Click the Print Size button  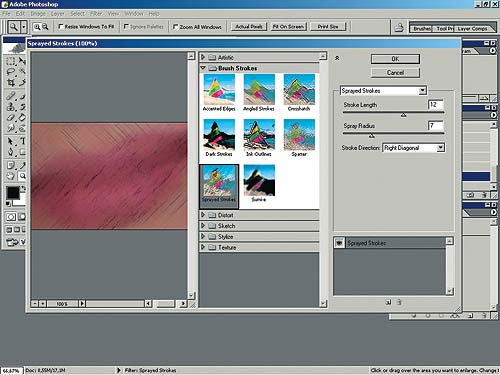[328, 26]
